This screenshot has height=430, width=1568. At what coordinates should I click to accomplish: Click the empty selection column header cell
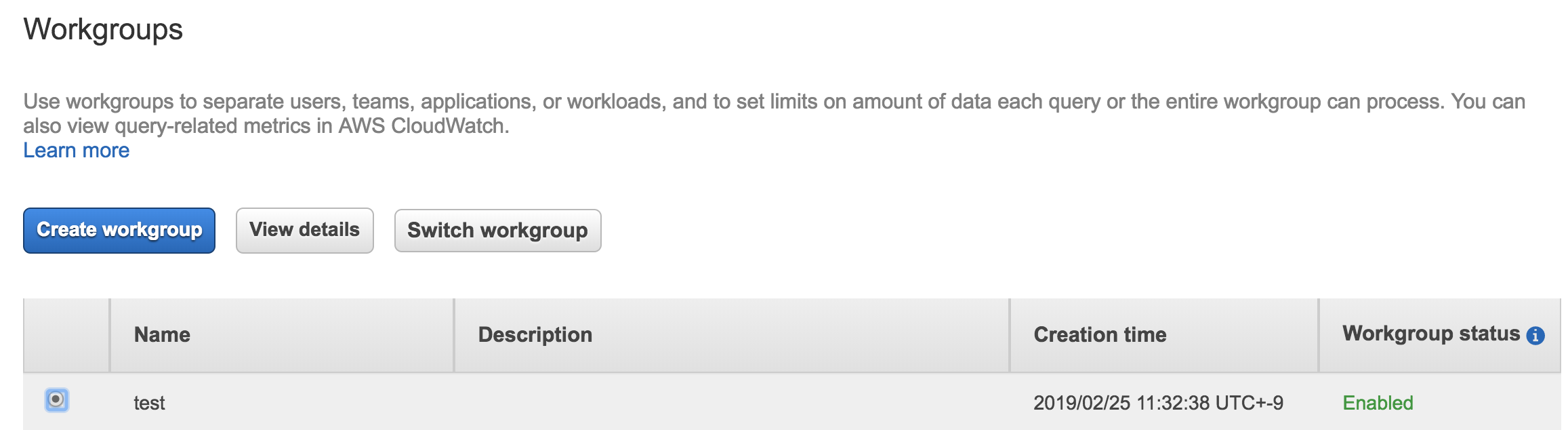coord(66,335)
